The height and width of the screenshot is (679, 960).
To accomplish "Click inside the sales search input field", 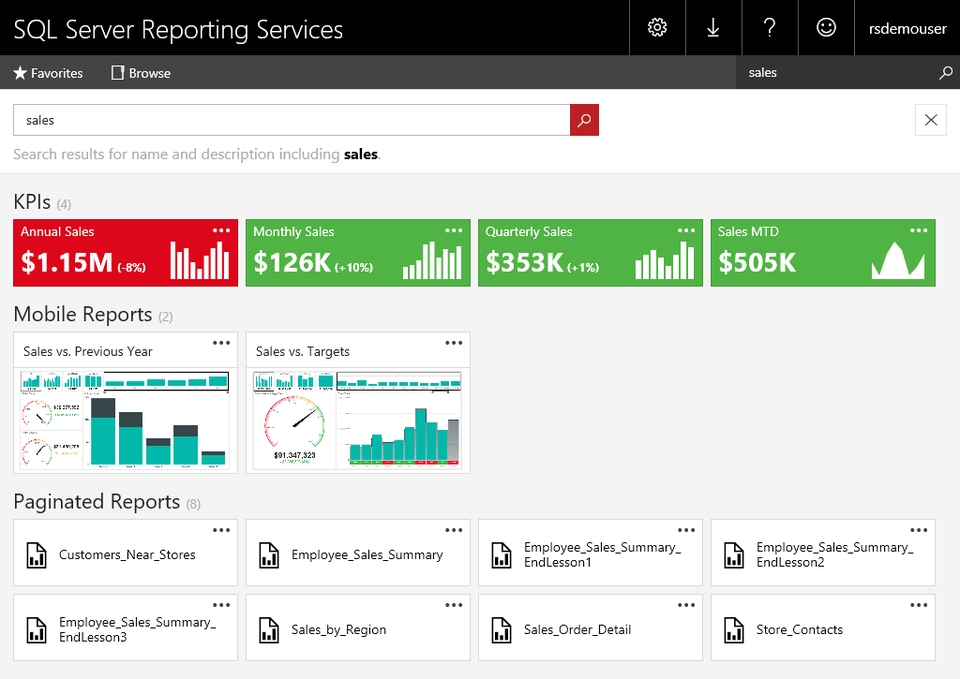I will (290, 119).
